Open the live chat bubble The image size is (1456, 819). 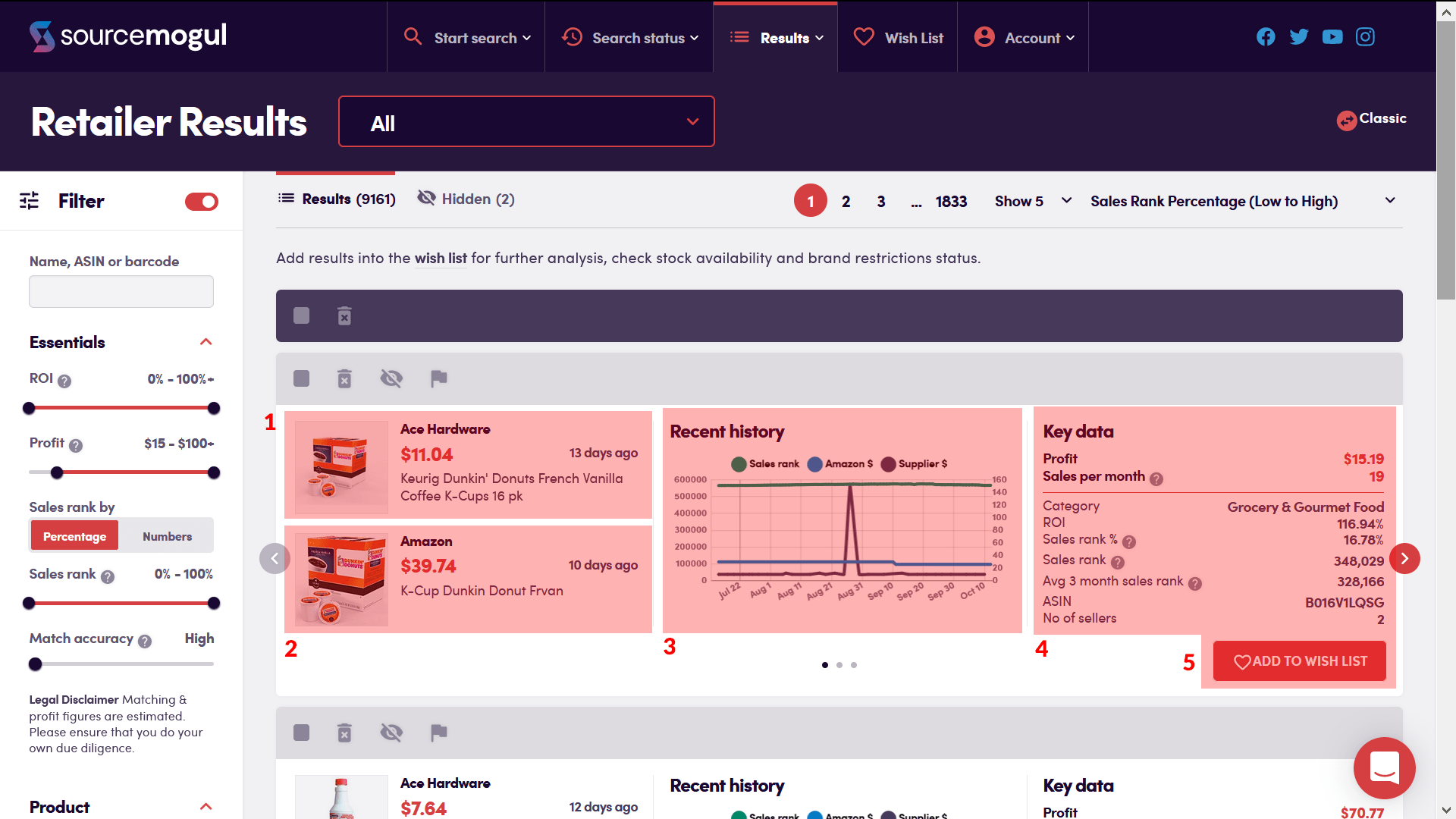1384,767
